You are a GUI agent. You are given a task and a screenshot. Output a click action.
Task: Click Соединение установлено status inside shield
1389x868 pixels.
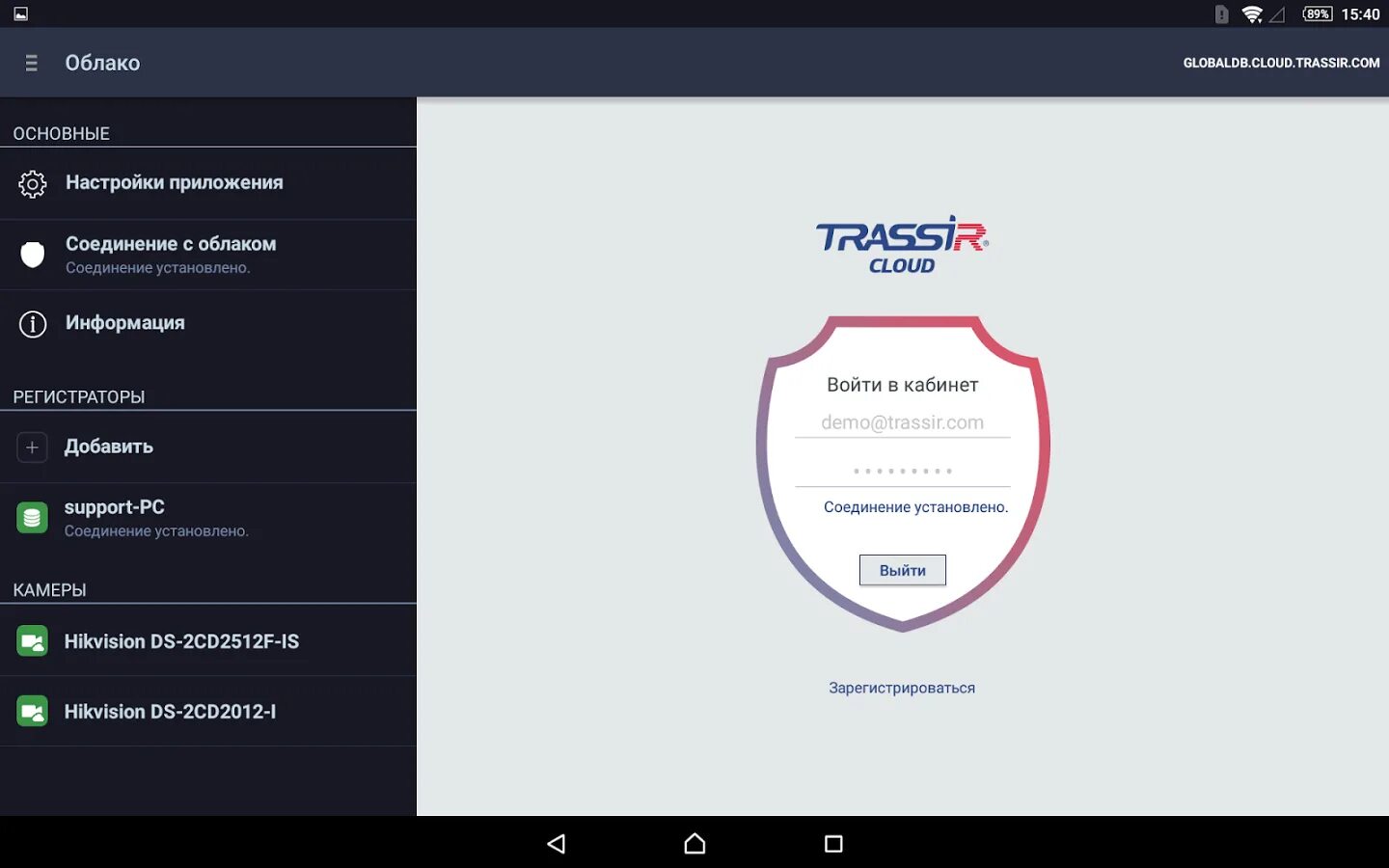point(916,507)
